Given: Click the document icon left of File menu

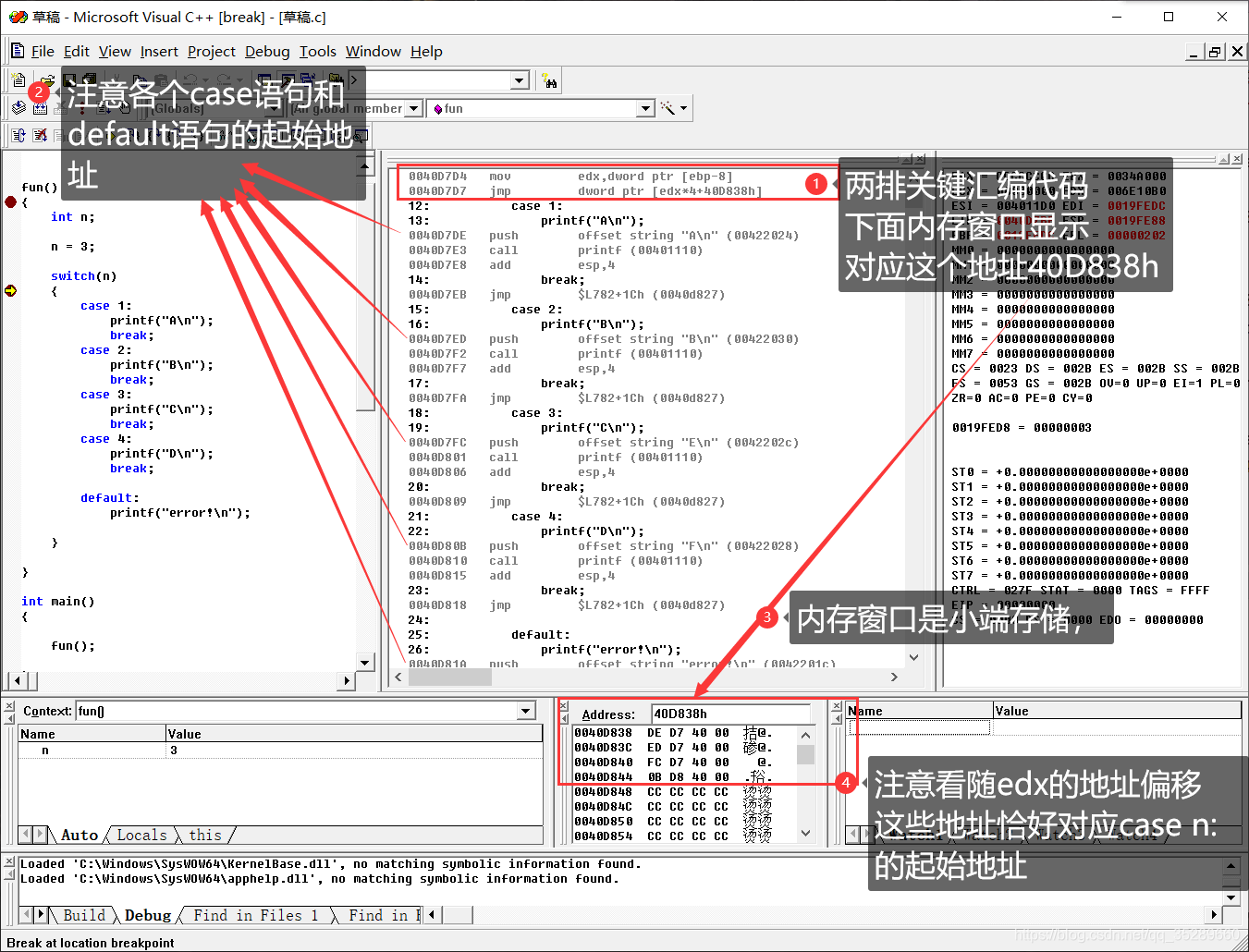Looking at the screenshot, I should click(x=18, y=51).
